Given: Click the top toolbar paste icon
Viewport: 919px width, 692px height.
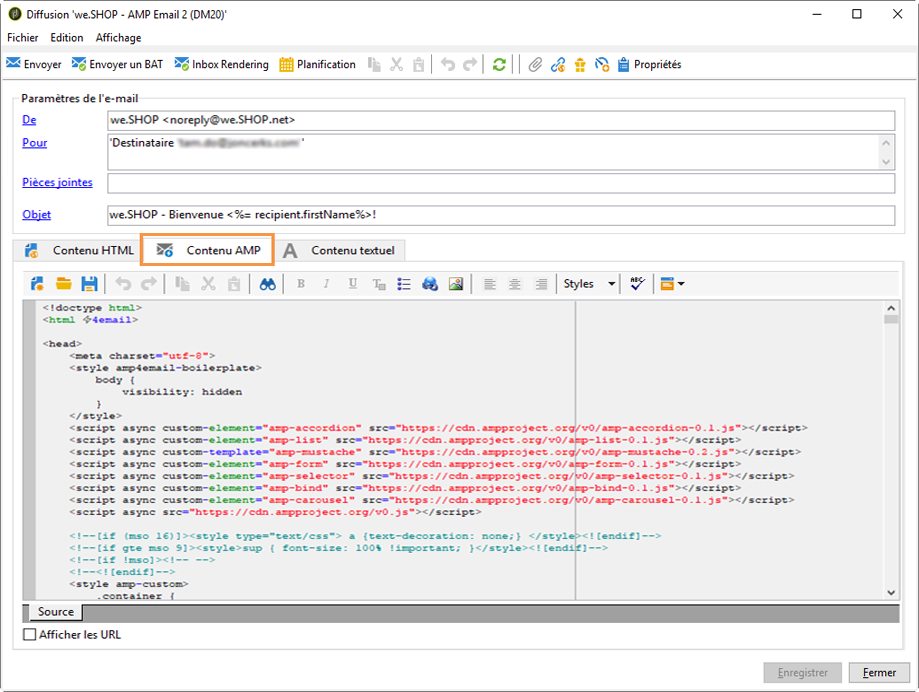Looking at the screenshot, I should (418, 64).
